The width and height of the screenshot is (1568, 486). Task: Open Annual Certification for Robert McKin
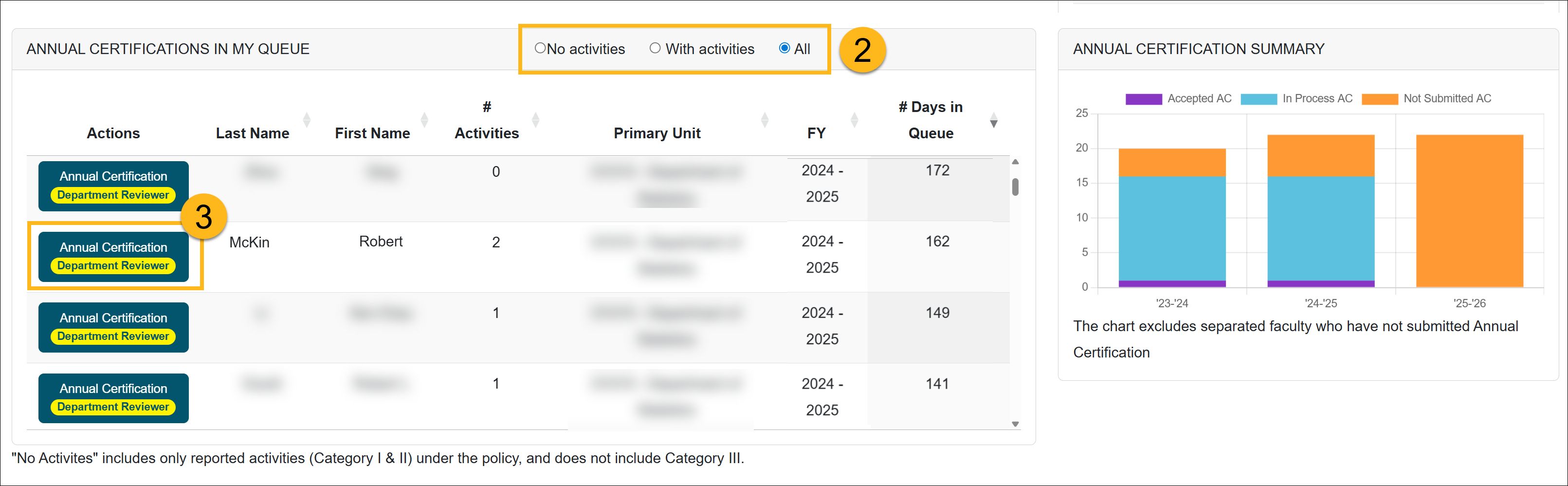point(113,257)
